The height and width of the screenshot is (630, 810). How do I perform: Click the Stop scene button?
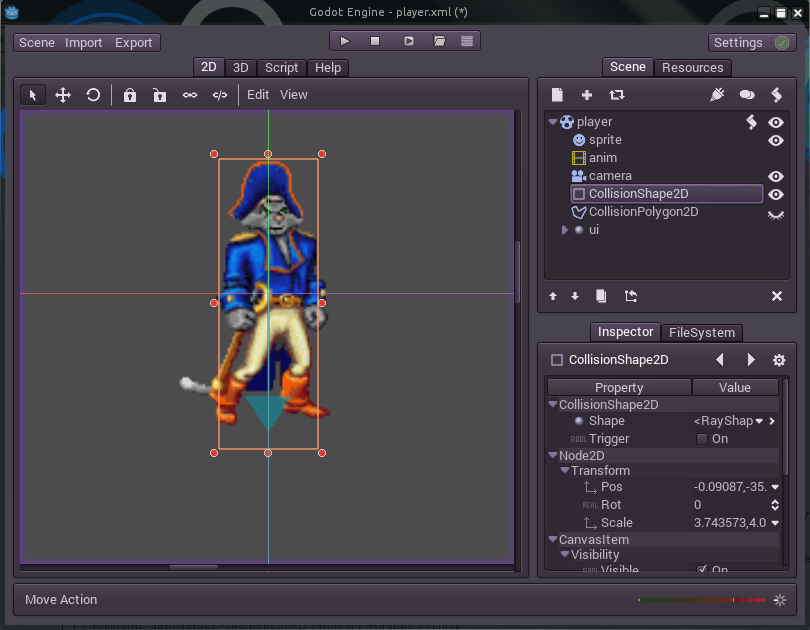coord(375,41)
